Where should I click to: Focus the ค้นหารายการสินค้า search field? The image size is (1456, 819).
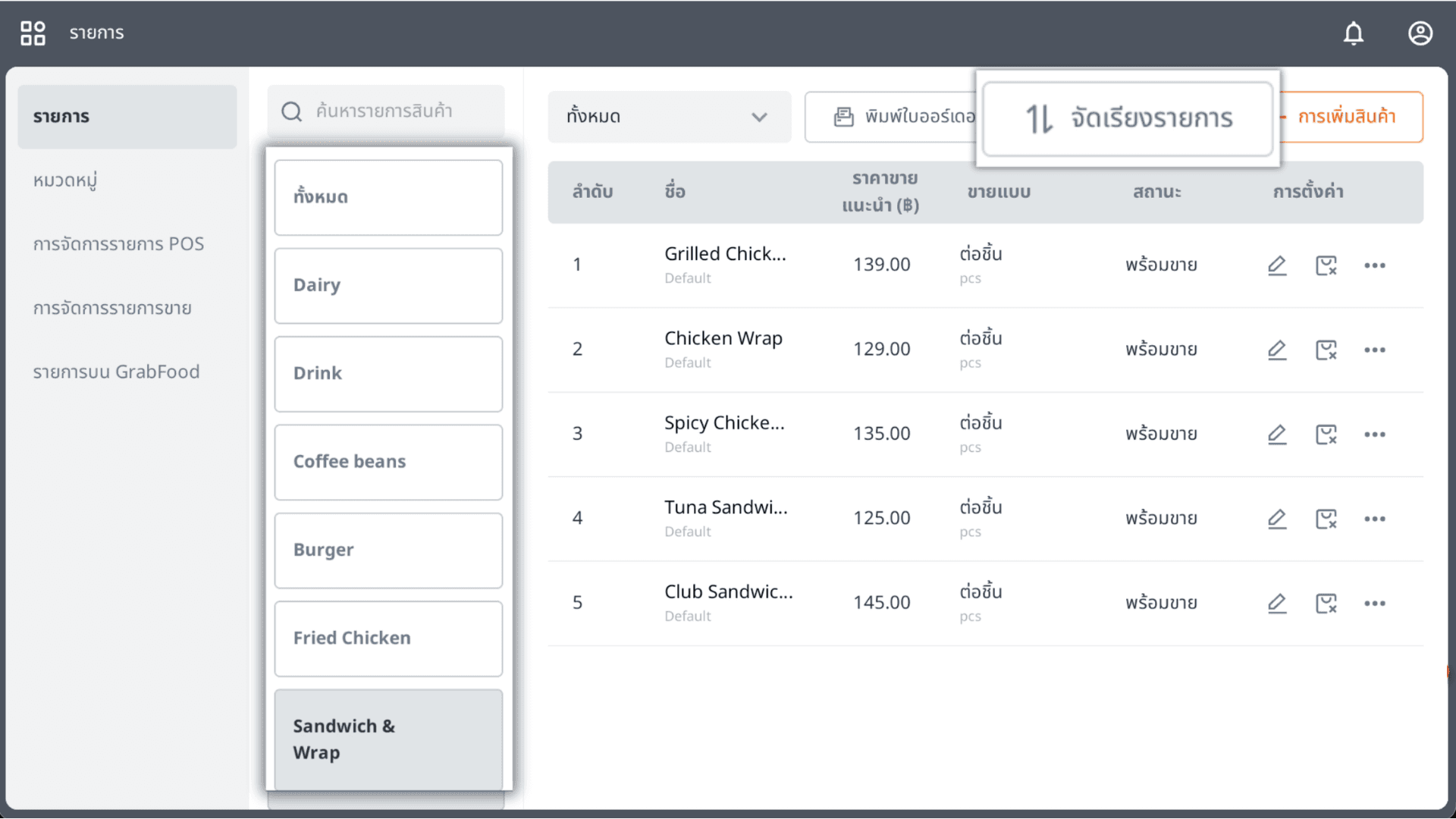tap(386, 111)
